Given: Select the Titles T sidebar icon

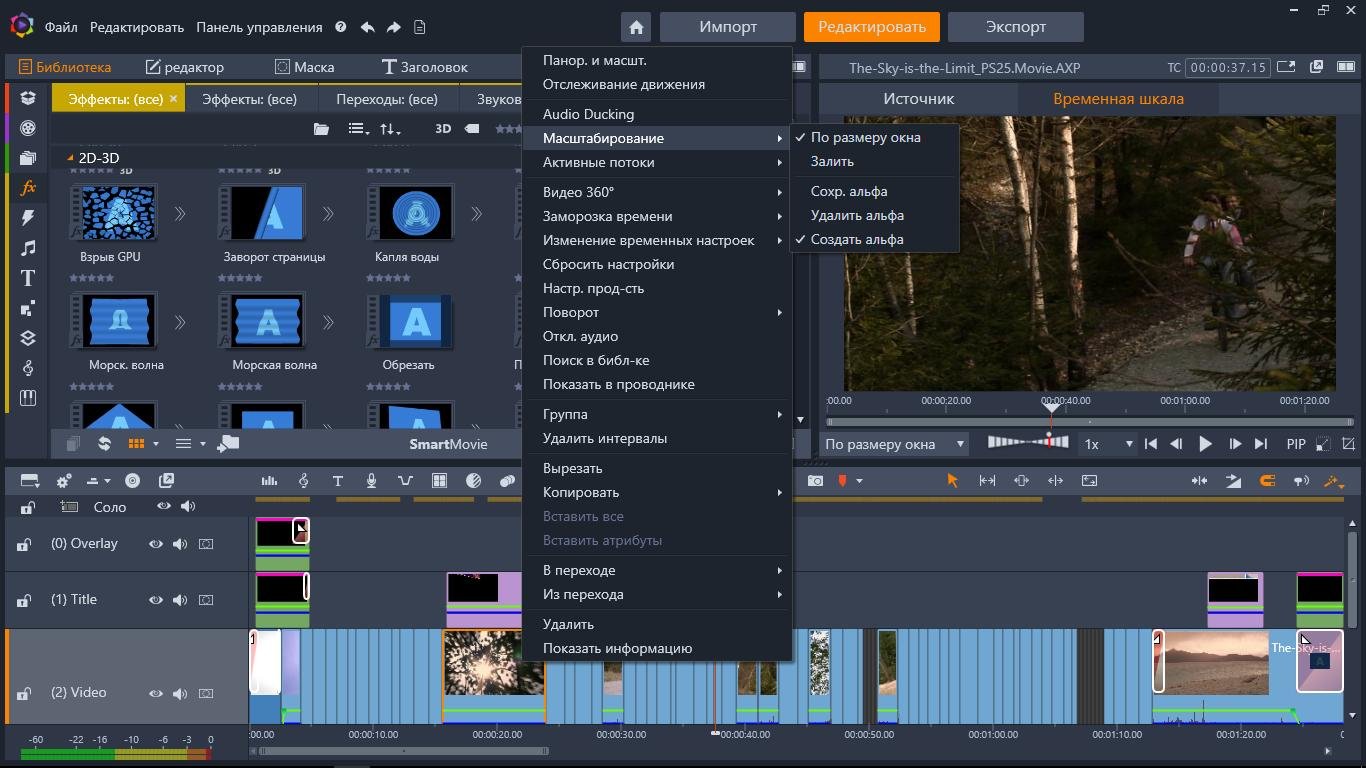Looking at the screenshot, I should 28,278.
